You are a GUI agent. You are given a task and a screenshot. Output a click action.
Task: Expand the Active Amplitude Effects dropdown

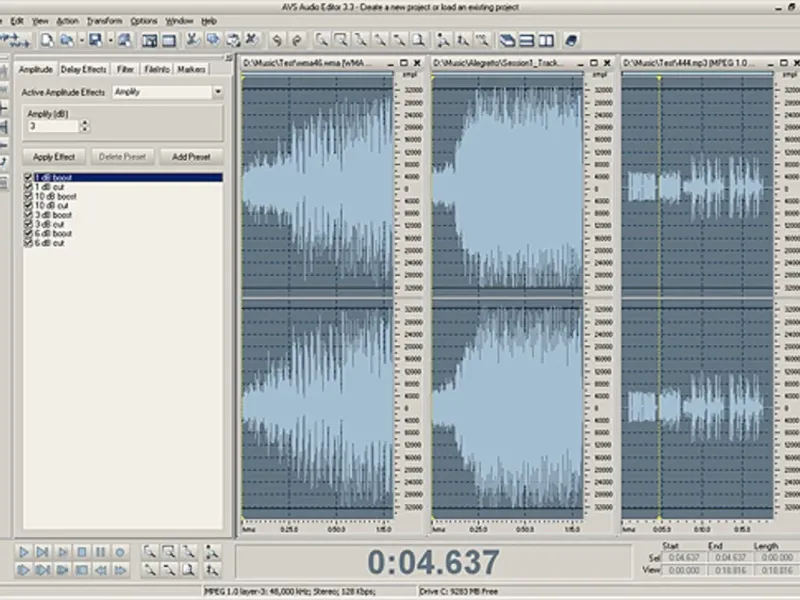click(x=217, y=92)
